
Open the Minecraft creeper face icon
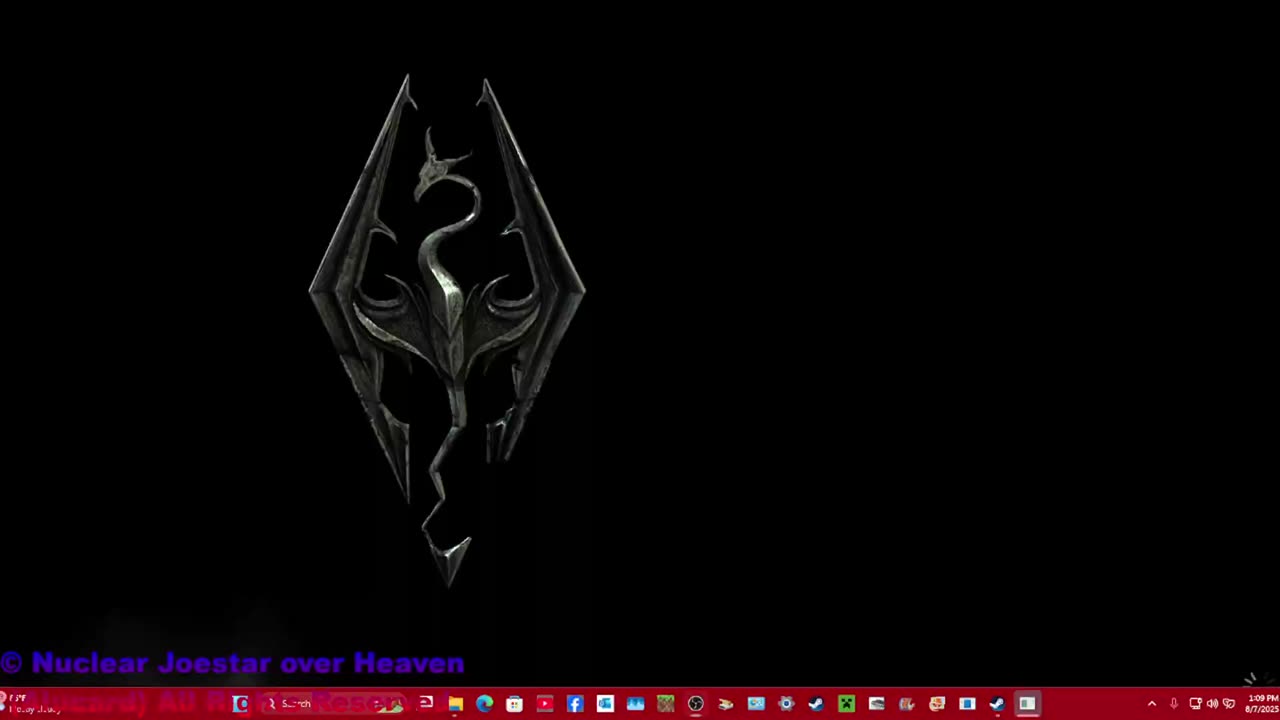pyautogui.click(x=846, y=703)
